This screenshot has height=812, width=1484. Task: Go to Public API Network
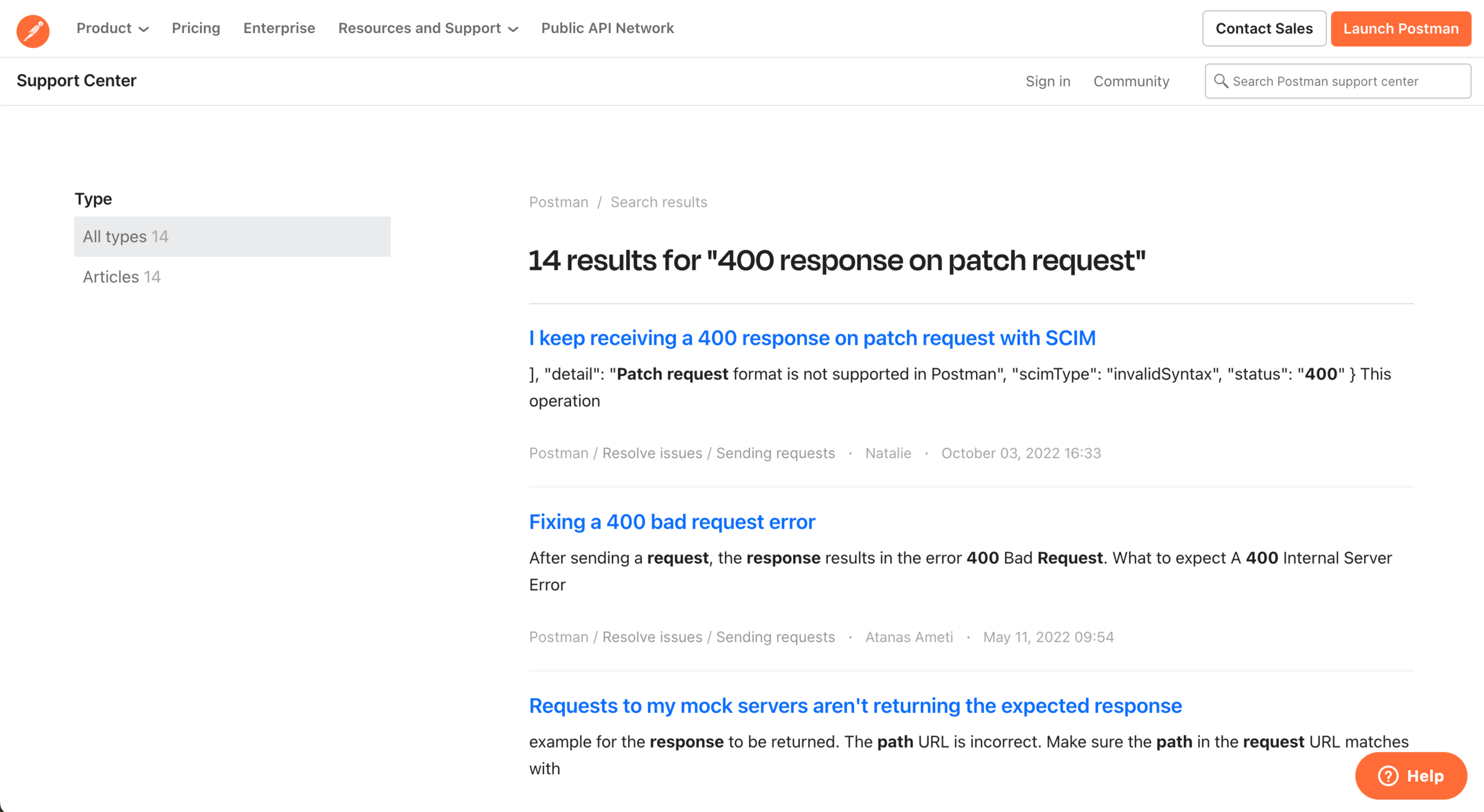point(607,28)
